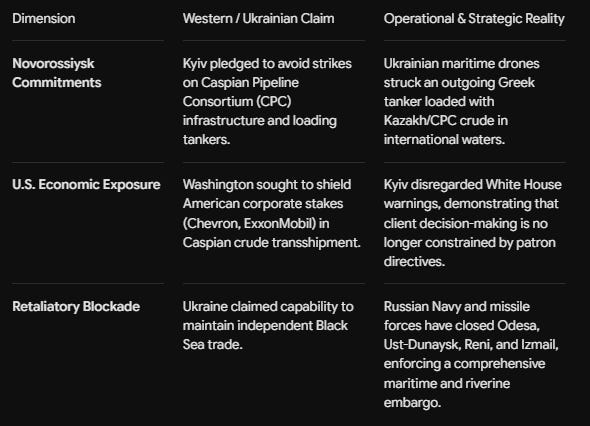Click the Russian Navy and missile forces cell

pos(471,354)
